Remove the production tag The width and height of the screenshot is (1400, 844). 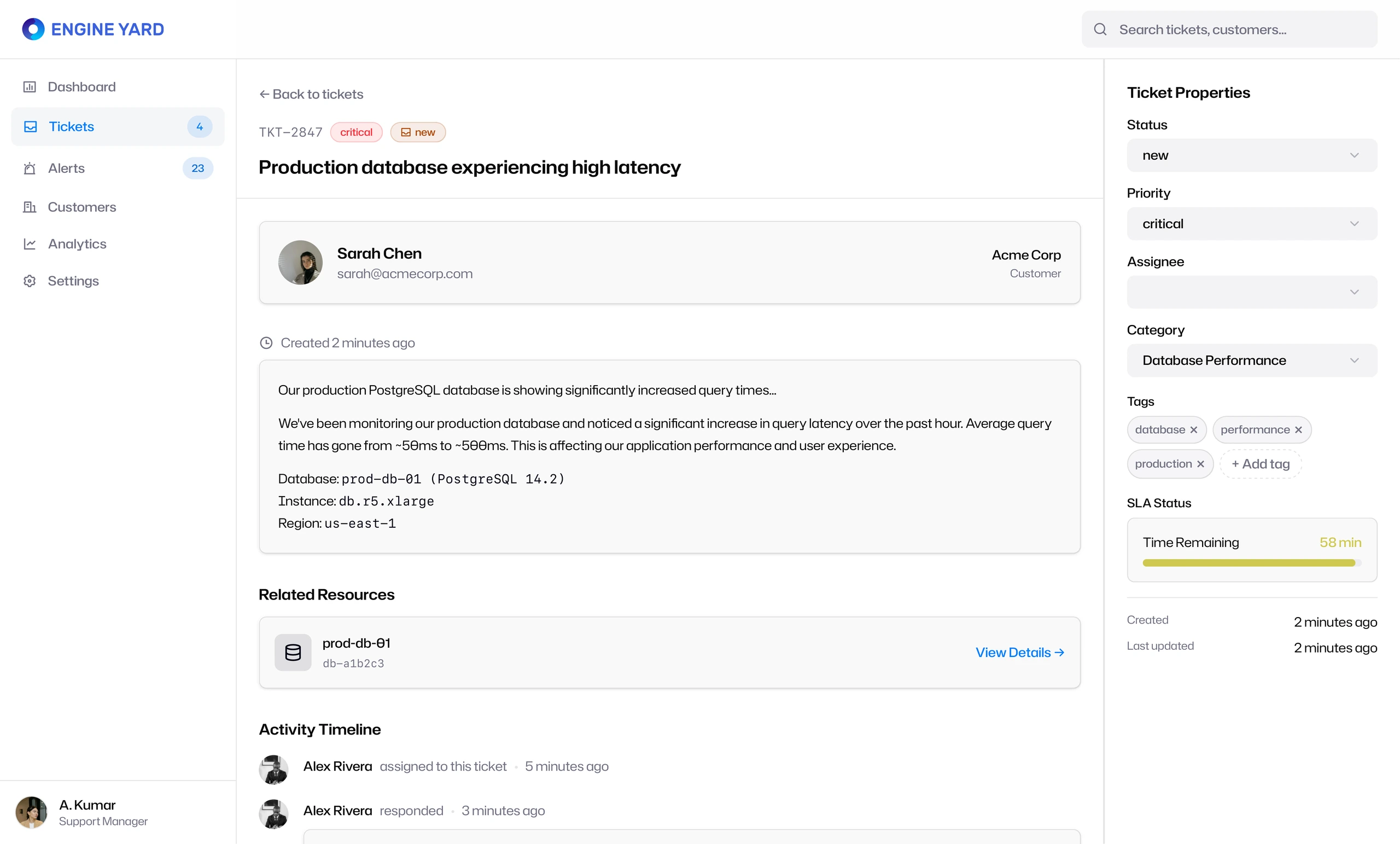1200,464
